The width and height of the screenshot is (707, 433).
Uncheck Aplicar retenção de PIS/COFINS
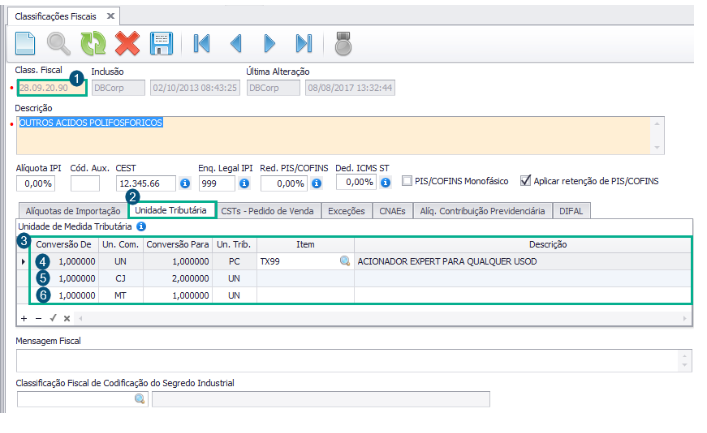pyautogui.click(x=527, y=181)
